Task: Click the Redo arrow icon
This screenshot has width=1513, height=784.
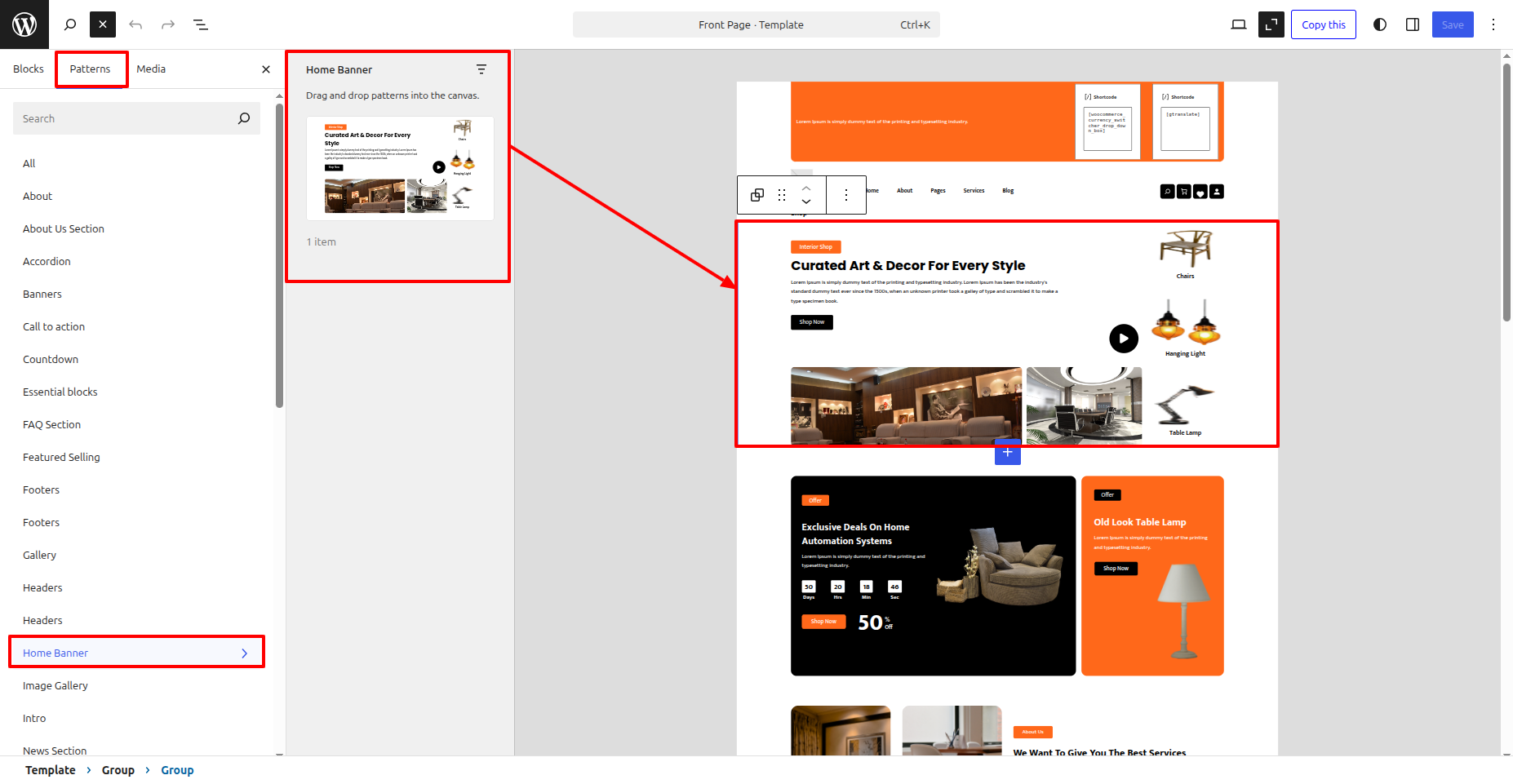Action: pos(168,24)
